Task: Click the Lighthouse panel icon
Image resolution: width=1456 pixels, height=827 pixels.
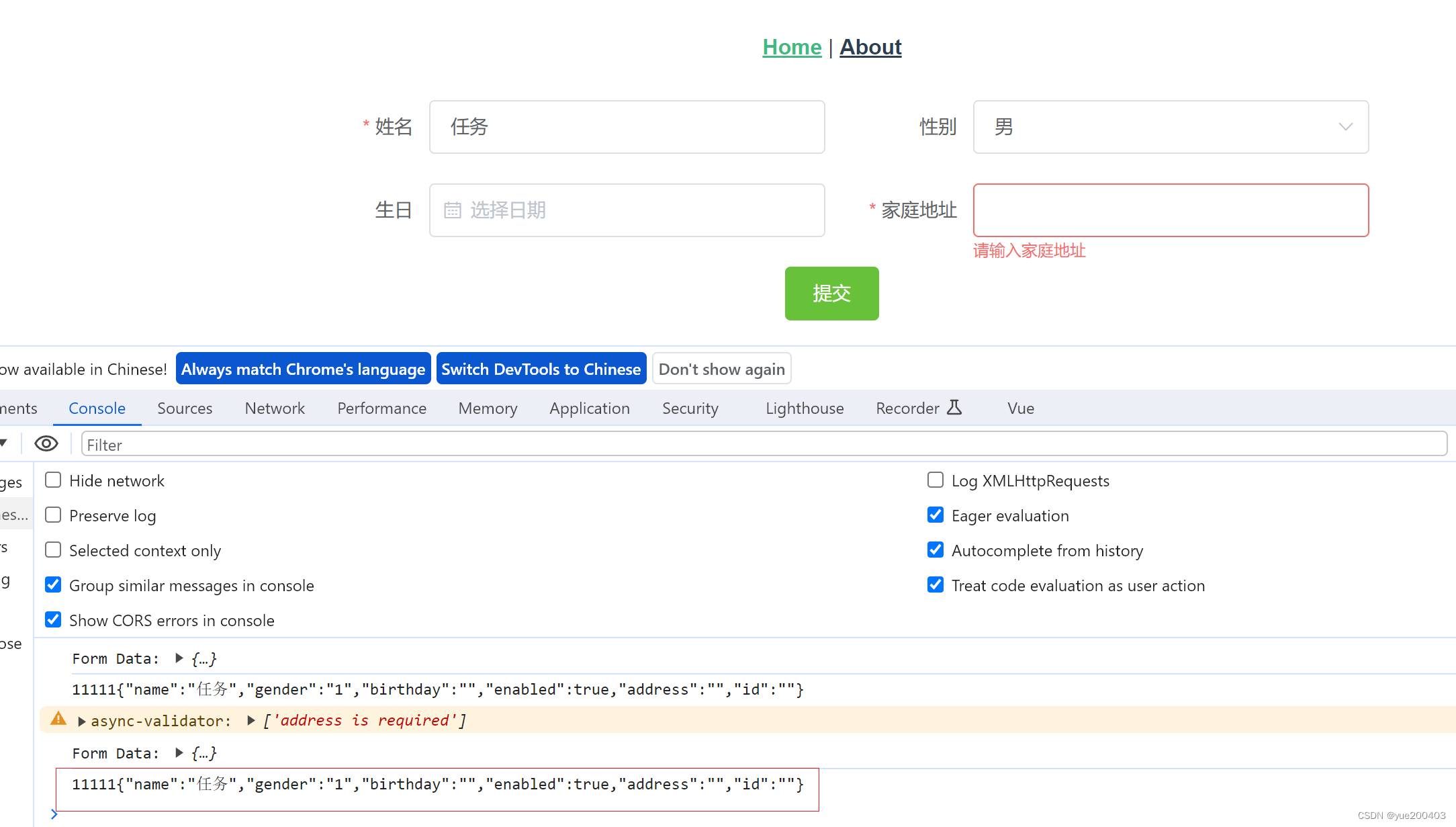Action: tap(804, 408)
